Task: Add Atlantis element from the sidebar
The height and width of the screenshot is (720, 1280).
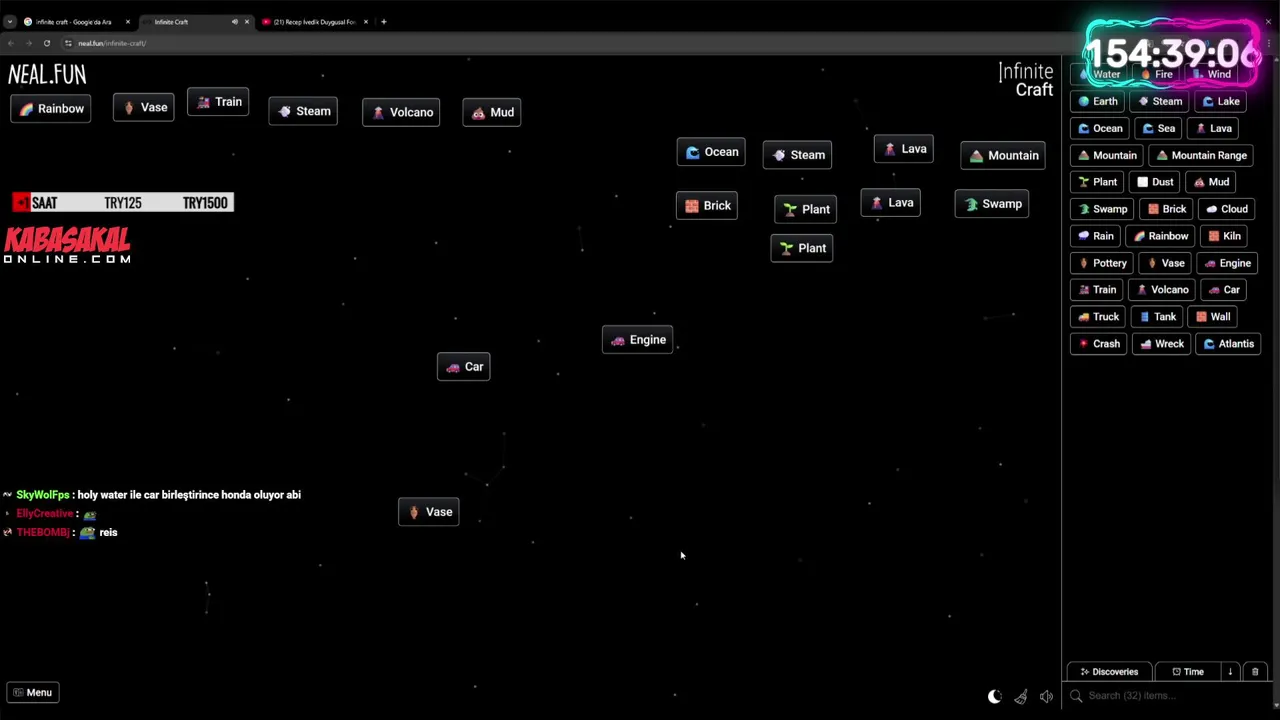Action: point(1228,344)
